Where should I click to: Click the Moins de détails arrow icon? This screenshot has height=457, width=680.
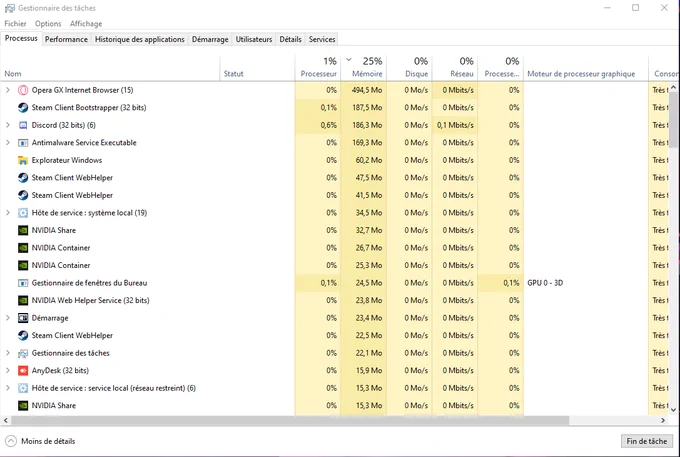click(11, 441)
